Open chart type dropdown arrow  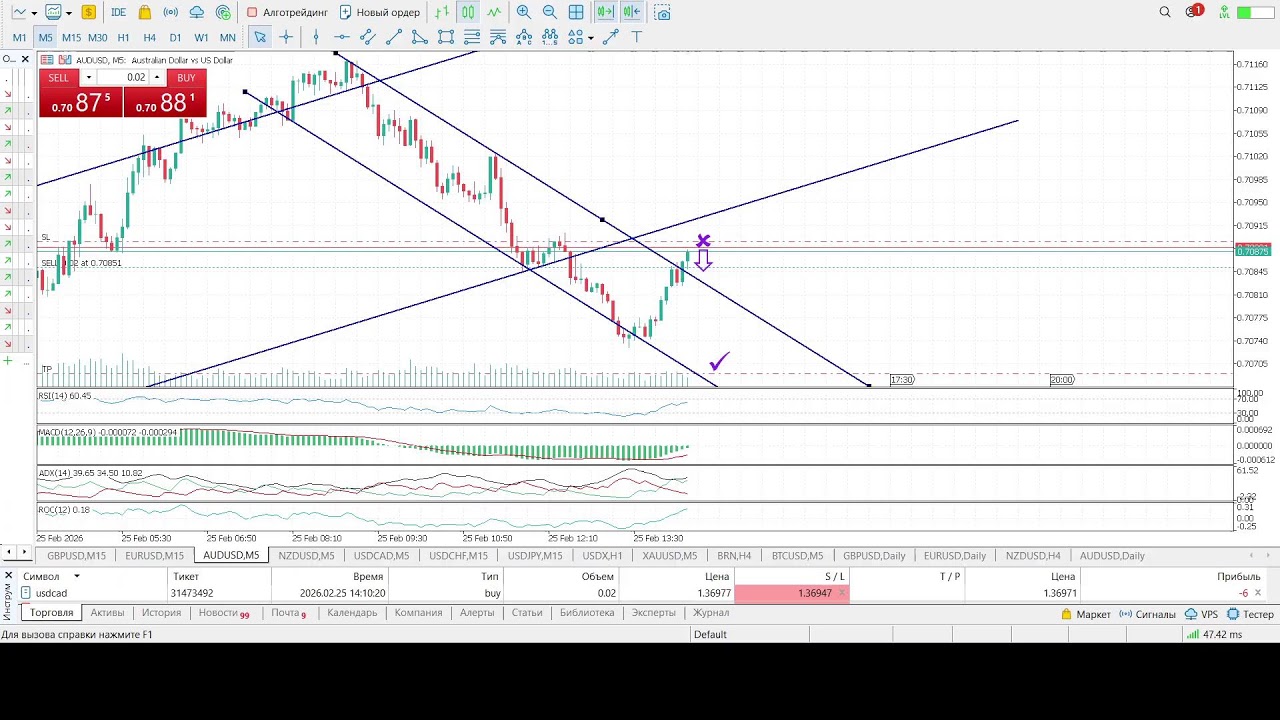(x=34, y=13)
